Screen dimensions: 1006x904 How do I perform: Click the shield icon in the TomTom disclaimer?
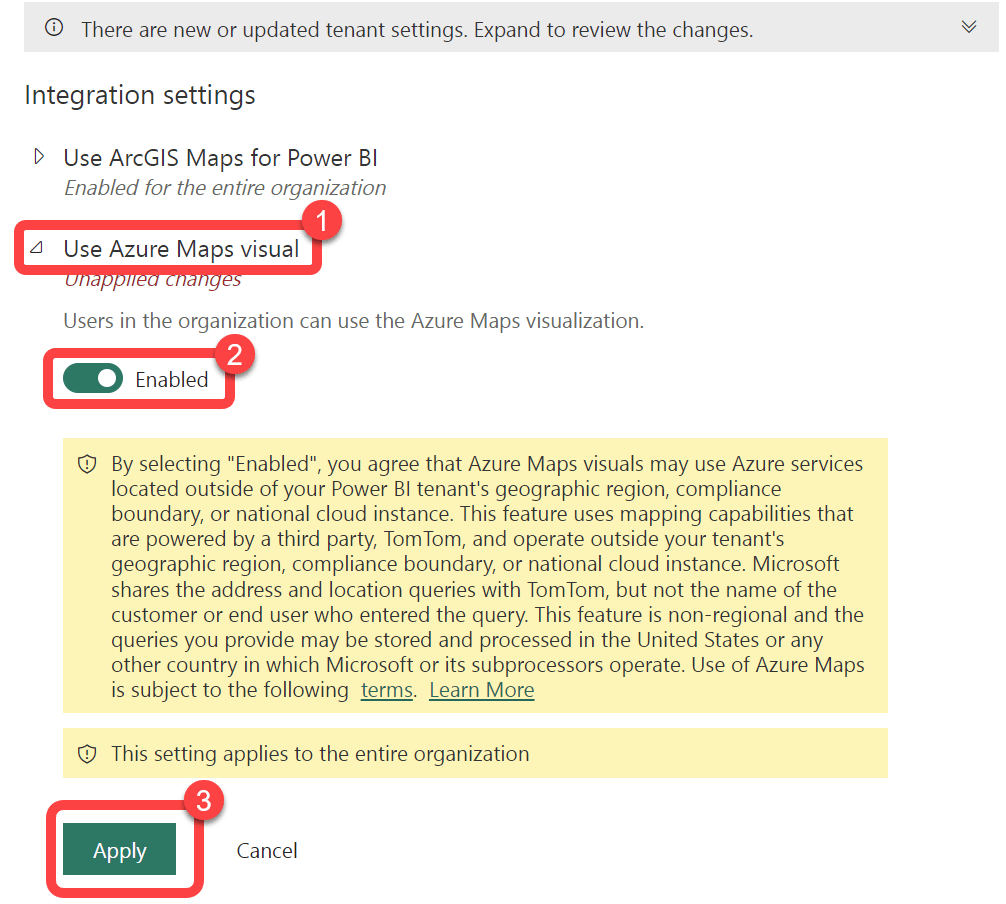coord(87,465)
